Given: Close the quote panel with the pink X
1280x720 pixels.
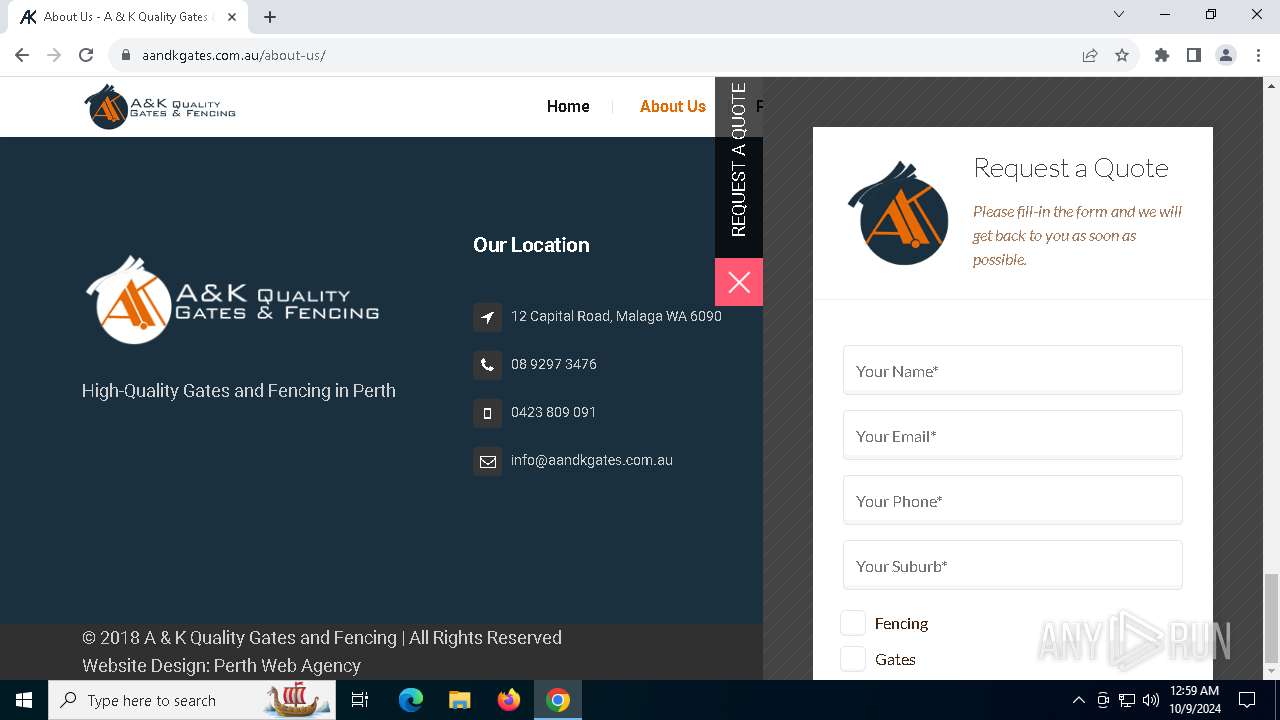Looking at the screenshot, I should 739,282.
